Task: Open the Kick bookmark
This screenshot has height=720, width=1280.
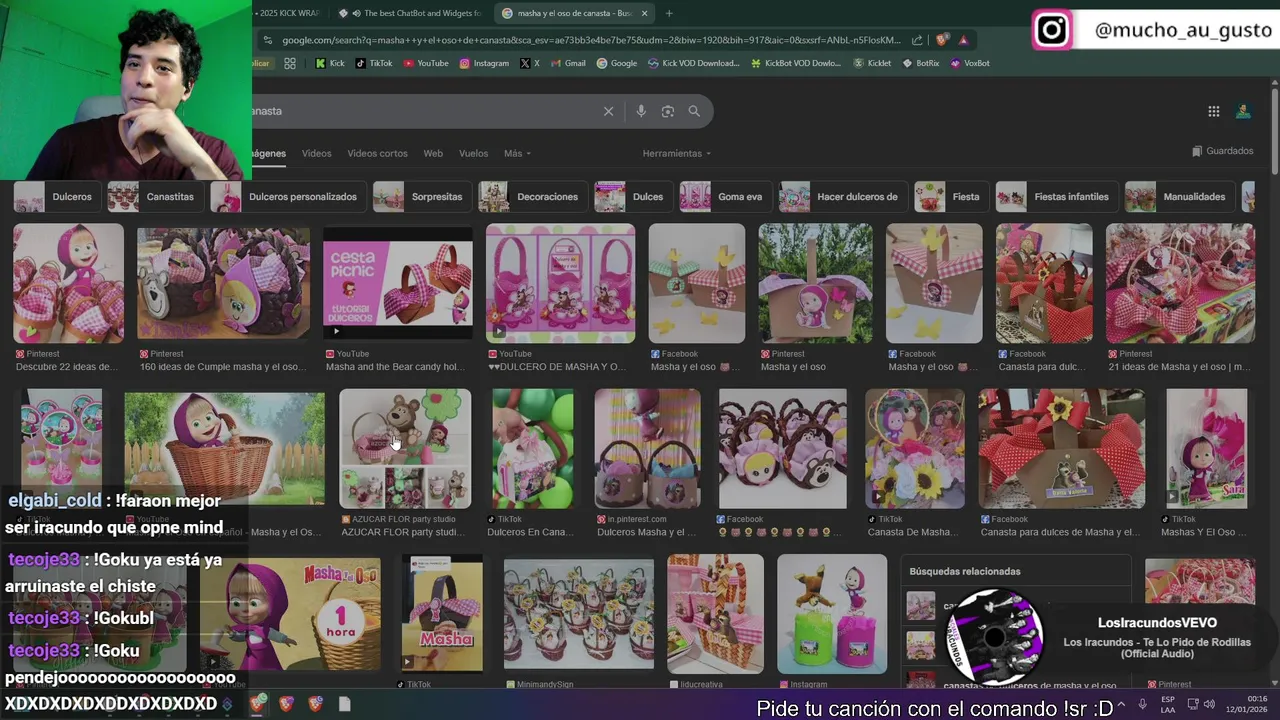Action: point(329,63)
